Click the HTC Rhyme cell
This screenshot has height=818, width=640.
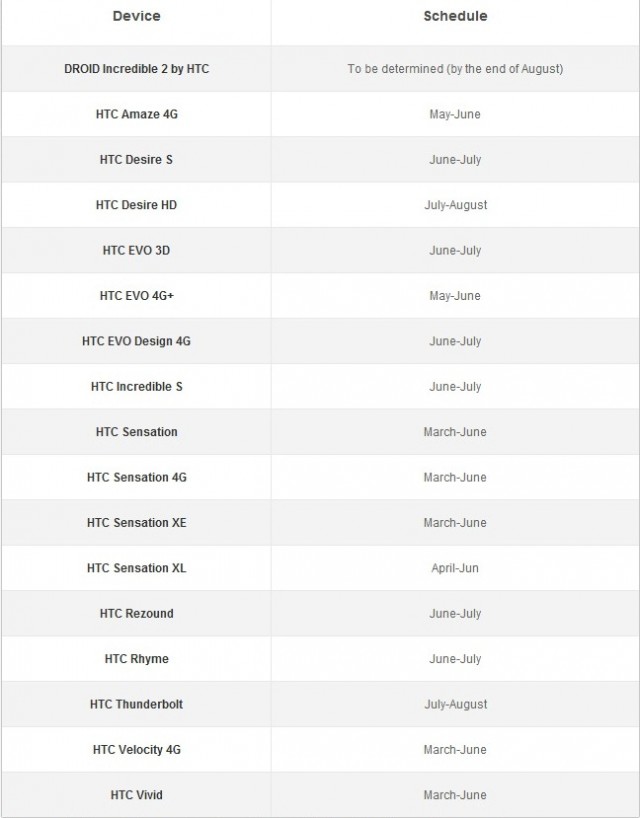tap(137, 659)
